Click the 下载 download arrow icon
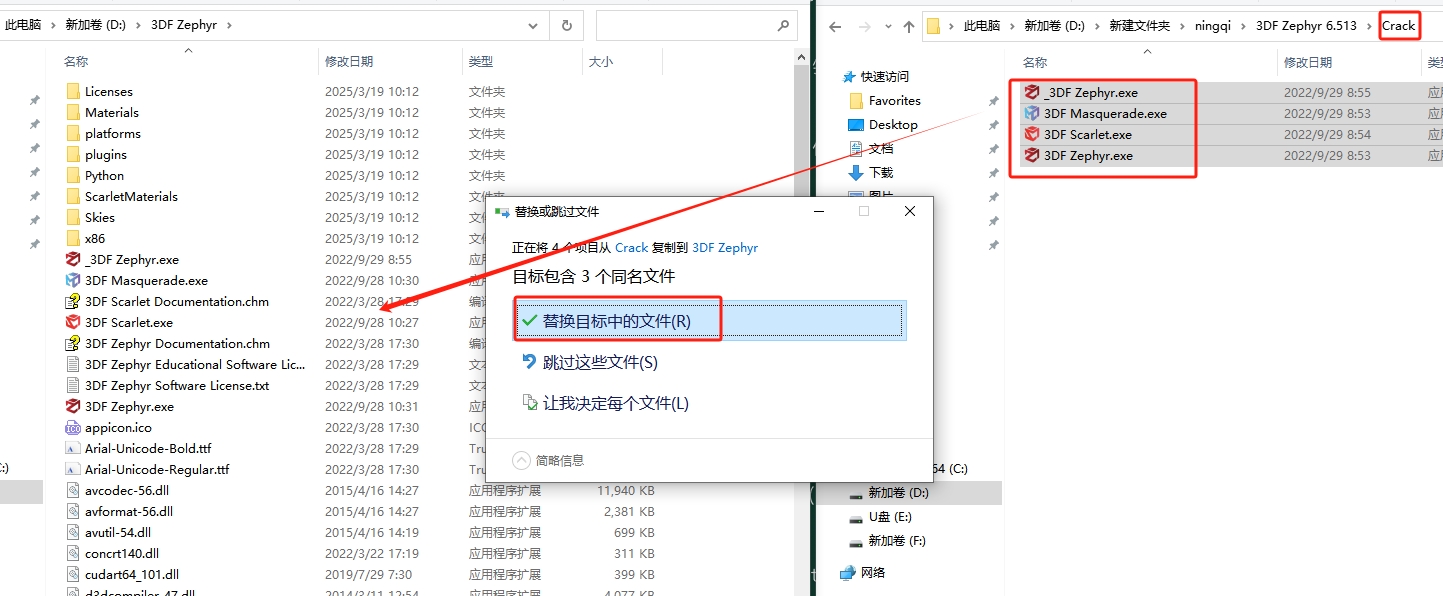The height and width of the screenshot is (596, 1443). pyautogui.click(x=856, y=172)
